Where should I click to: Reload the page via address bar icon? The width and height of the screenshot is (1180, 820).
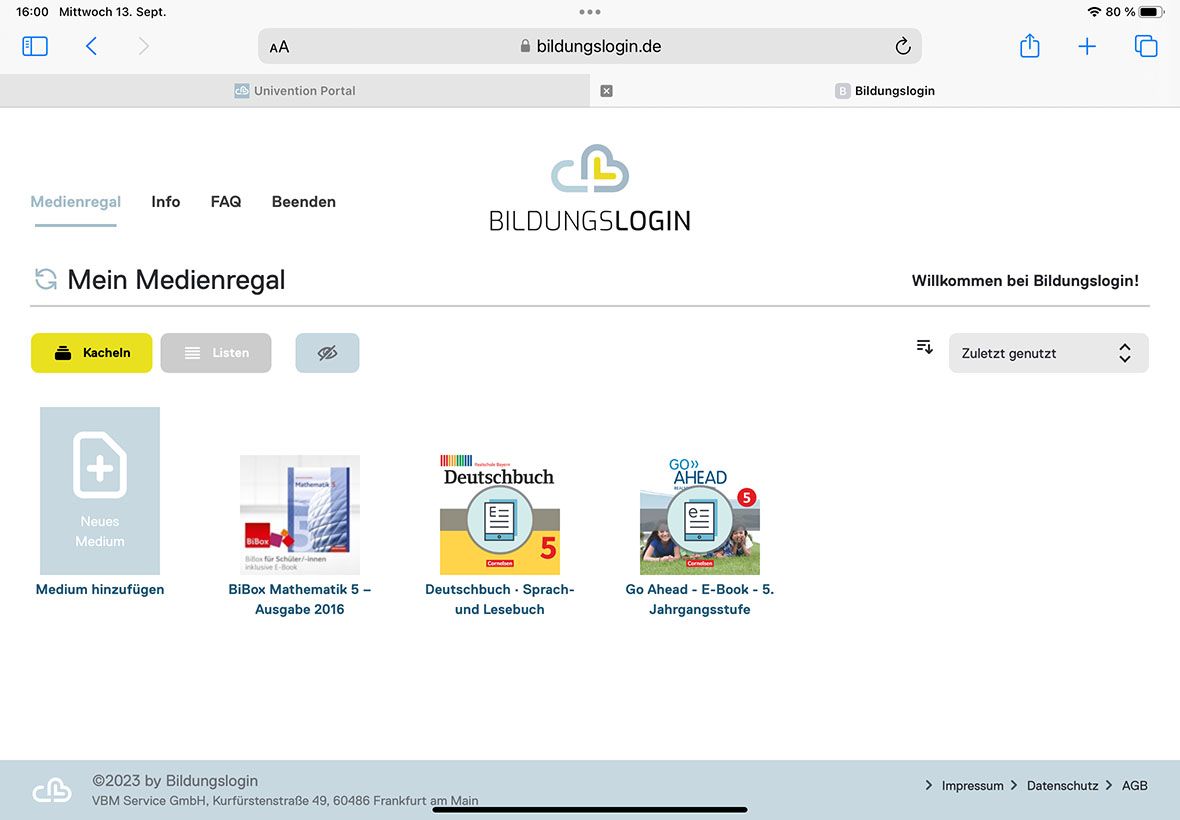click(x=902, y=46)
